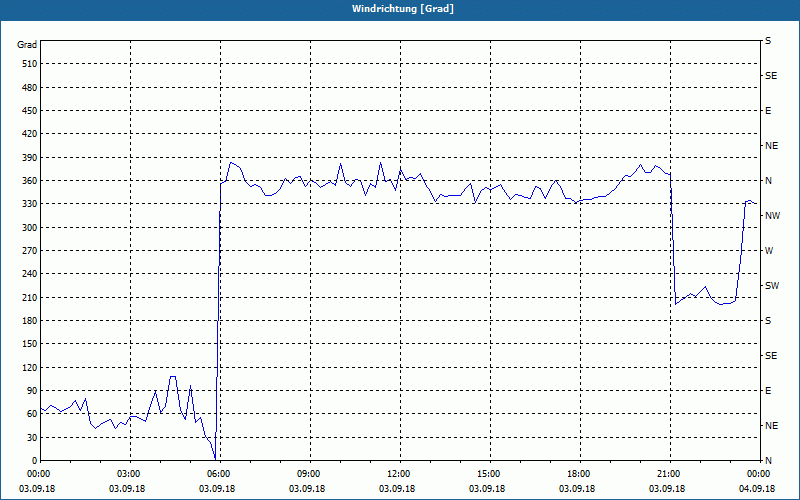Click the Windrichtung [Grad] chart title
800x500 pixels.
(403, 9)
